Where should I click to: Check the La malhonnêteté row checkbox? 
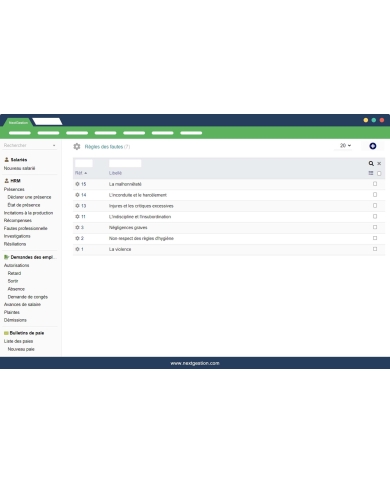(x=375, y=184)
